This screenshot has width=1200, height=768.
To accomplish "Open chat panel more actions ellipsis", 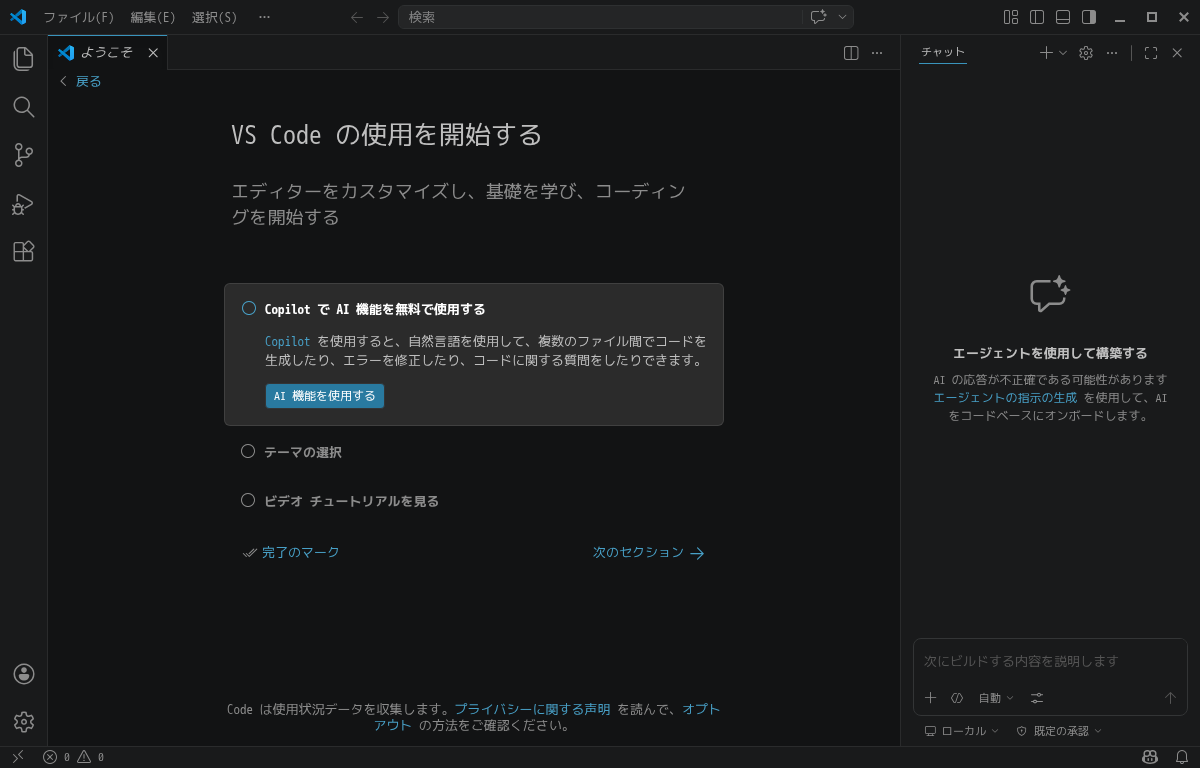I will (x=1112, y=53).
